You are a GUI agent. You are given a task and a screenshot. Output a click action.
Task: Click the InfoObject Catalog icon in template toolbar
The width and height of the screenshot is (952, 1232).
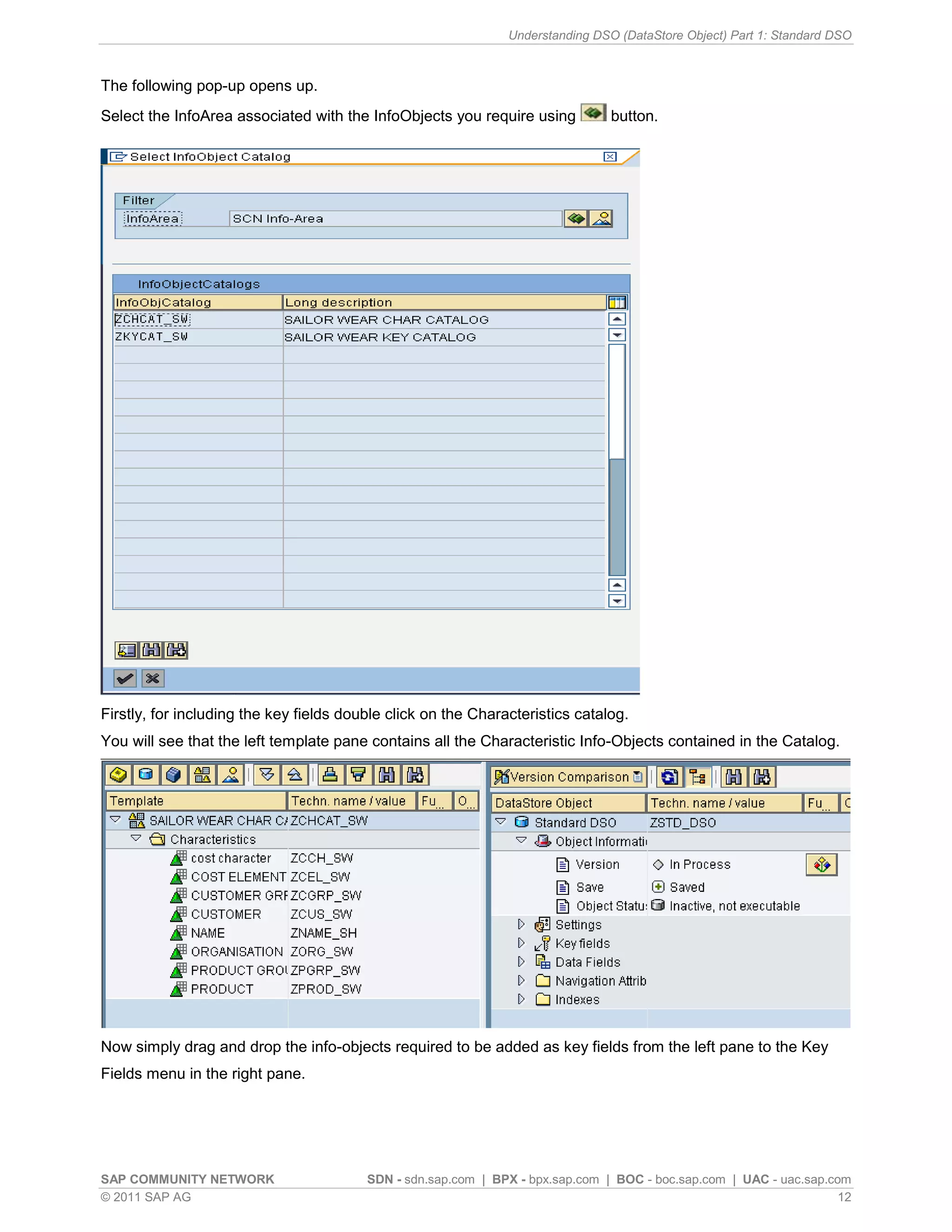(203, 775)
